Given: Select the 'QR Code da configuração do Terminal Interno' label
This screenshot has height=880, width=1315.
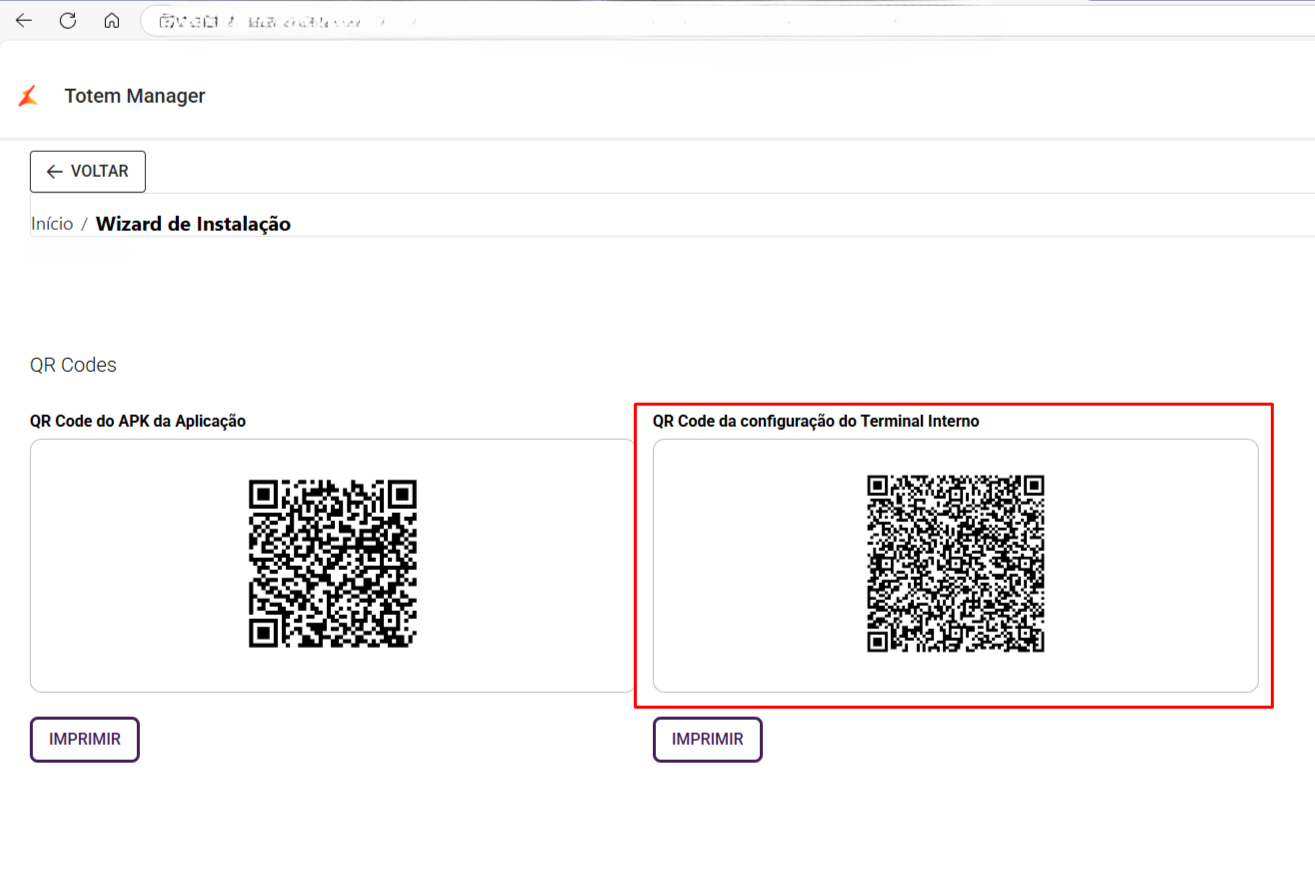Looking at the screenshot, I should [x=816, y=422].
